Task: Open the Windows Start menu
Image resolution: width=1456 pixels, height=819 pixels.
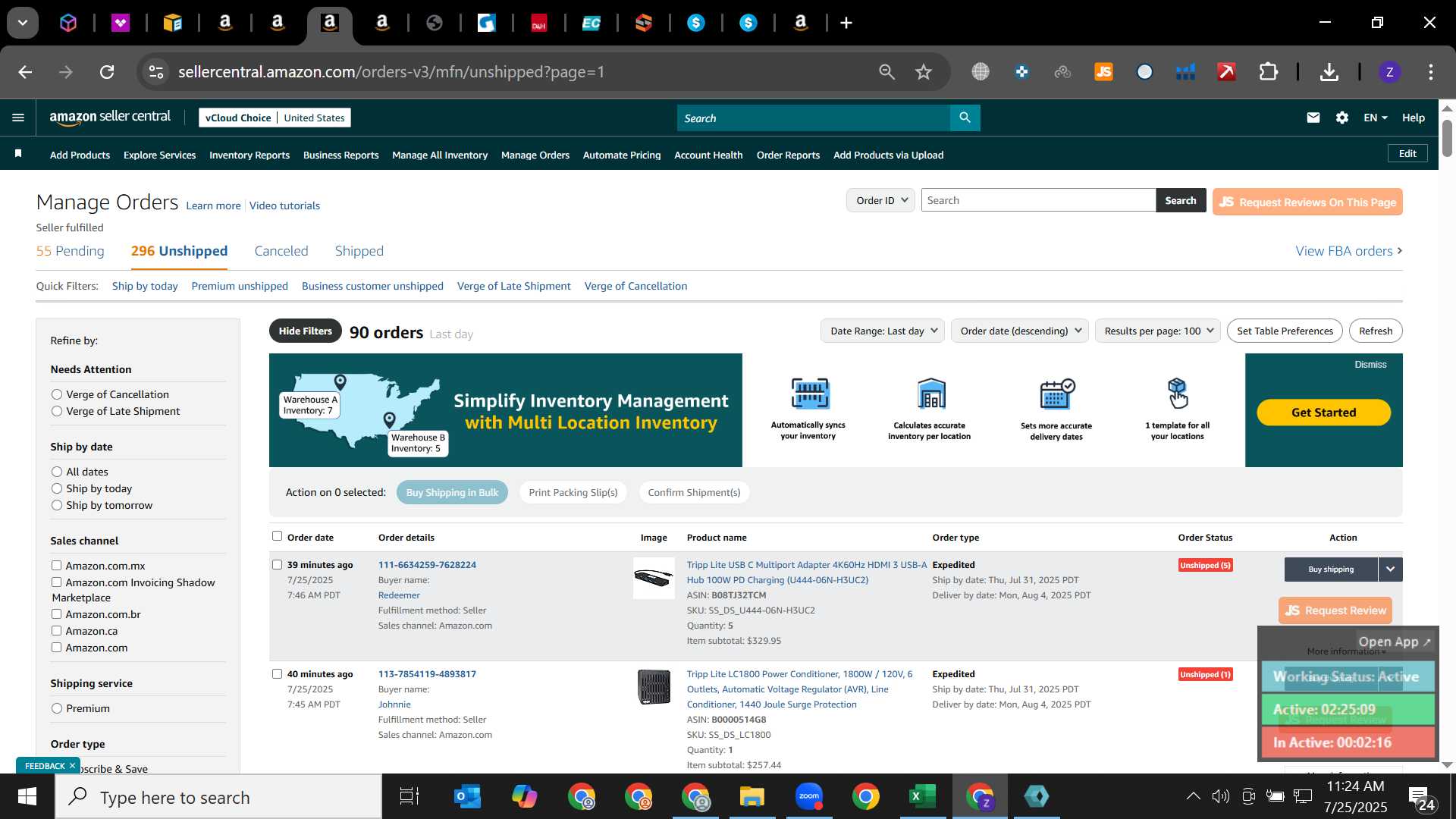Action: (27, 797)
